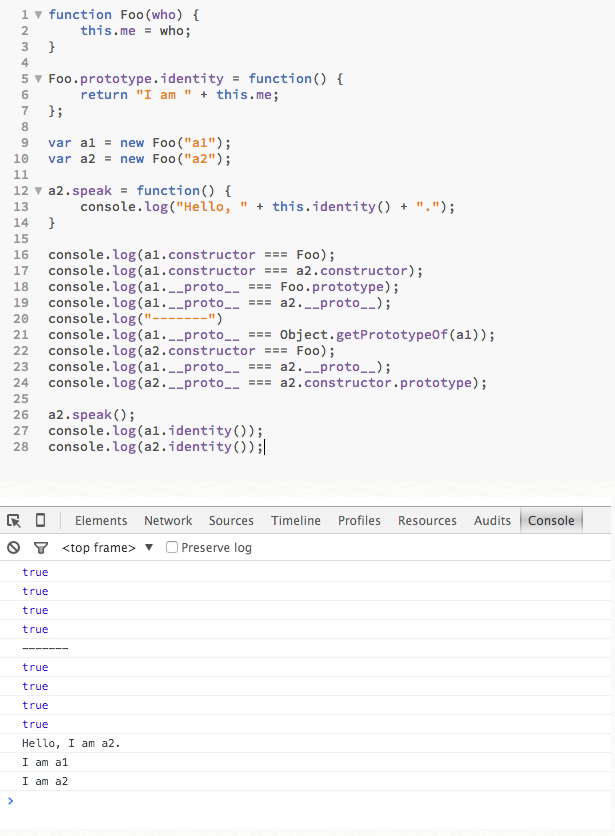Switch to the Elements tab

pyautogui.click(x=101, y=520)
